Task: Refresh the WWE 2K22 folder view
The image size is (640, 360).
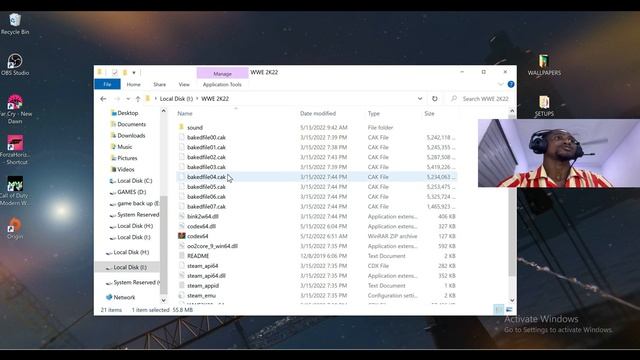Action: tap(435, 99)
